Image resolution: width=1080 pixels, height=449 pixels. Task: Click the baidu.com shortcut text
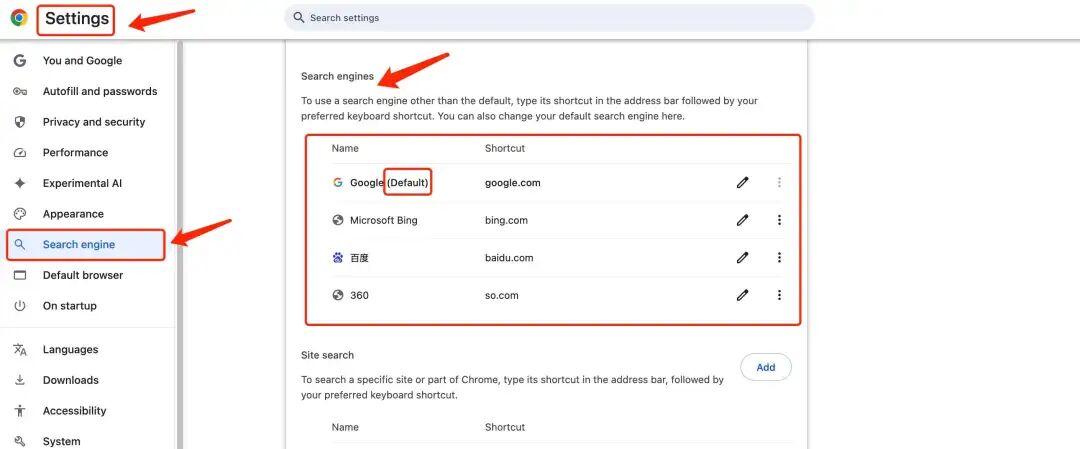[509, 258]
